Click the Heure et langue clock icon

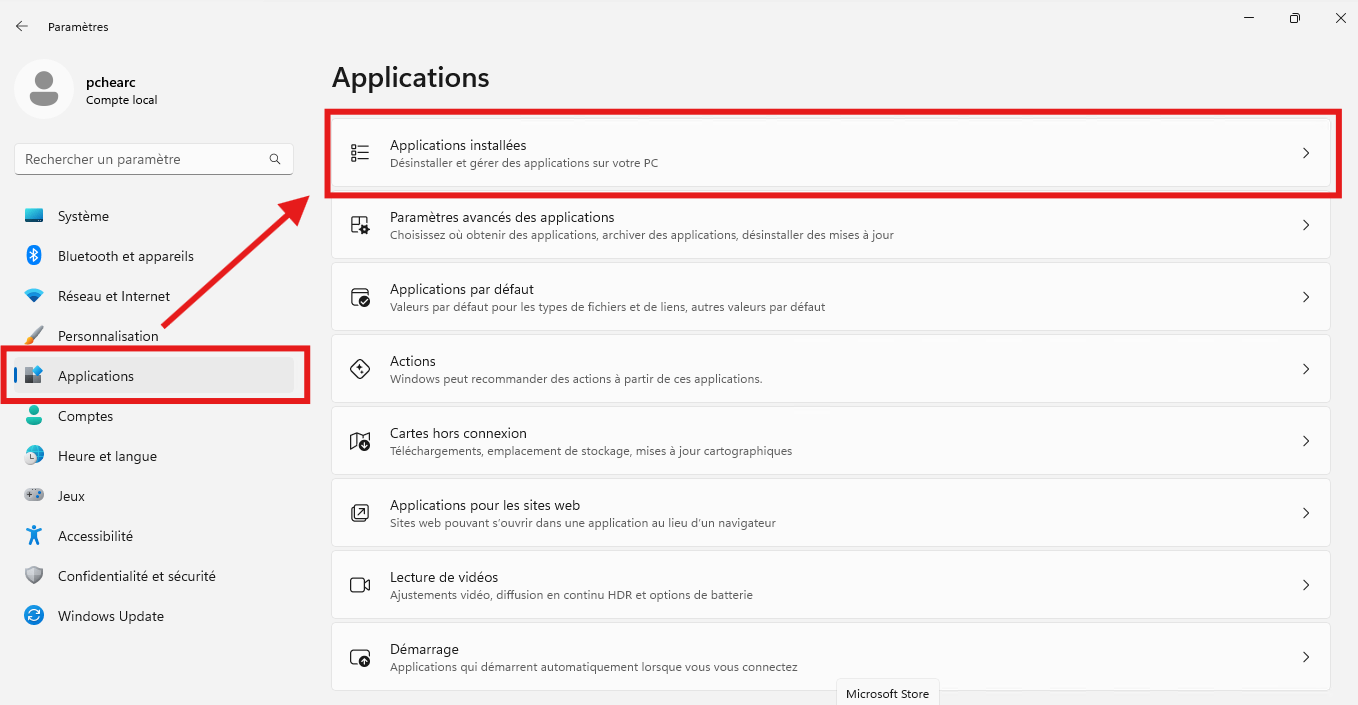coord(34,456)
